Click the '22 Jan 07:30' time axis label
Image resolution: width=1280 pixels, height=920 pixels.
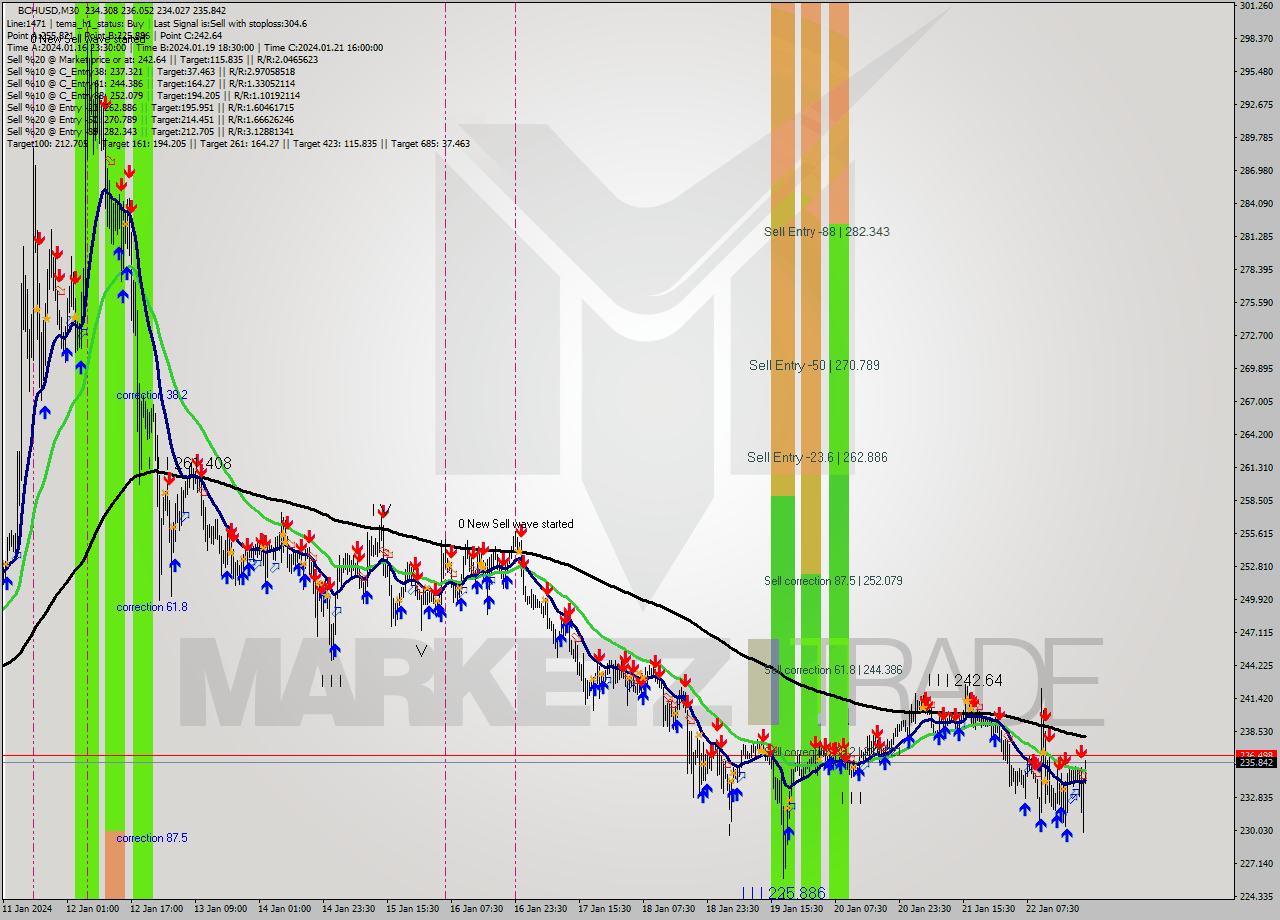[1052, 909]
